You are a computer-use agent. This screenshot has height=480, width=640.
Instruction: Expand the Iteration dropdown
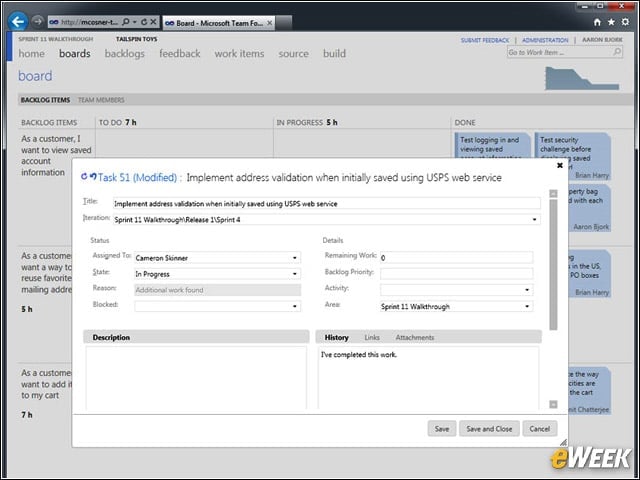[534, 220]
